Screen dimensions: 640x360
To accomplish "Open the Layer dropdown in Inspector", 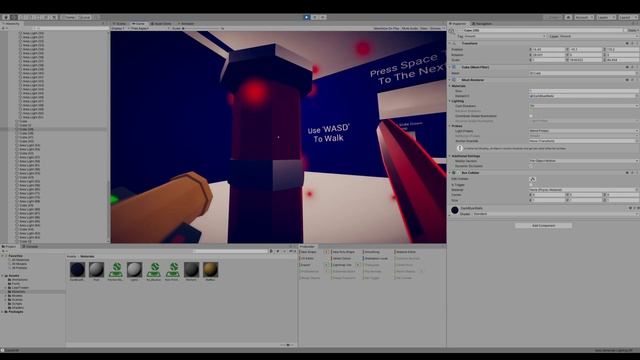I will pos(599,36).
